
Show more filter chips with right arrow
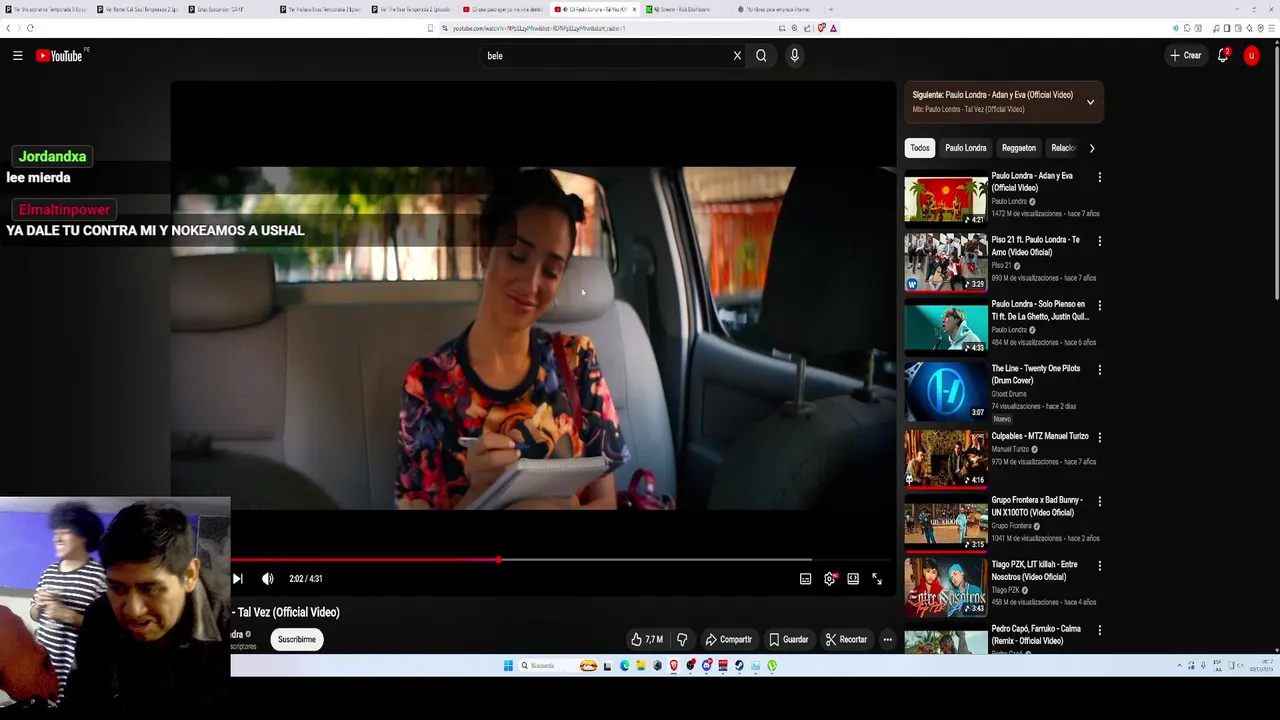pyautogui.click(x=1091, y=148)
